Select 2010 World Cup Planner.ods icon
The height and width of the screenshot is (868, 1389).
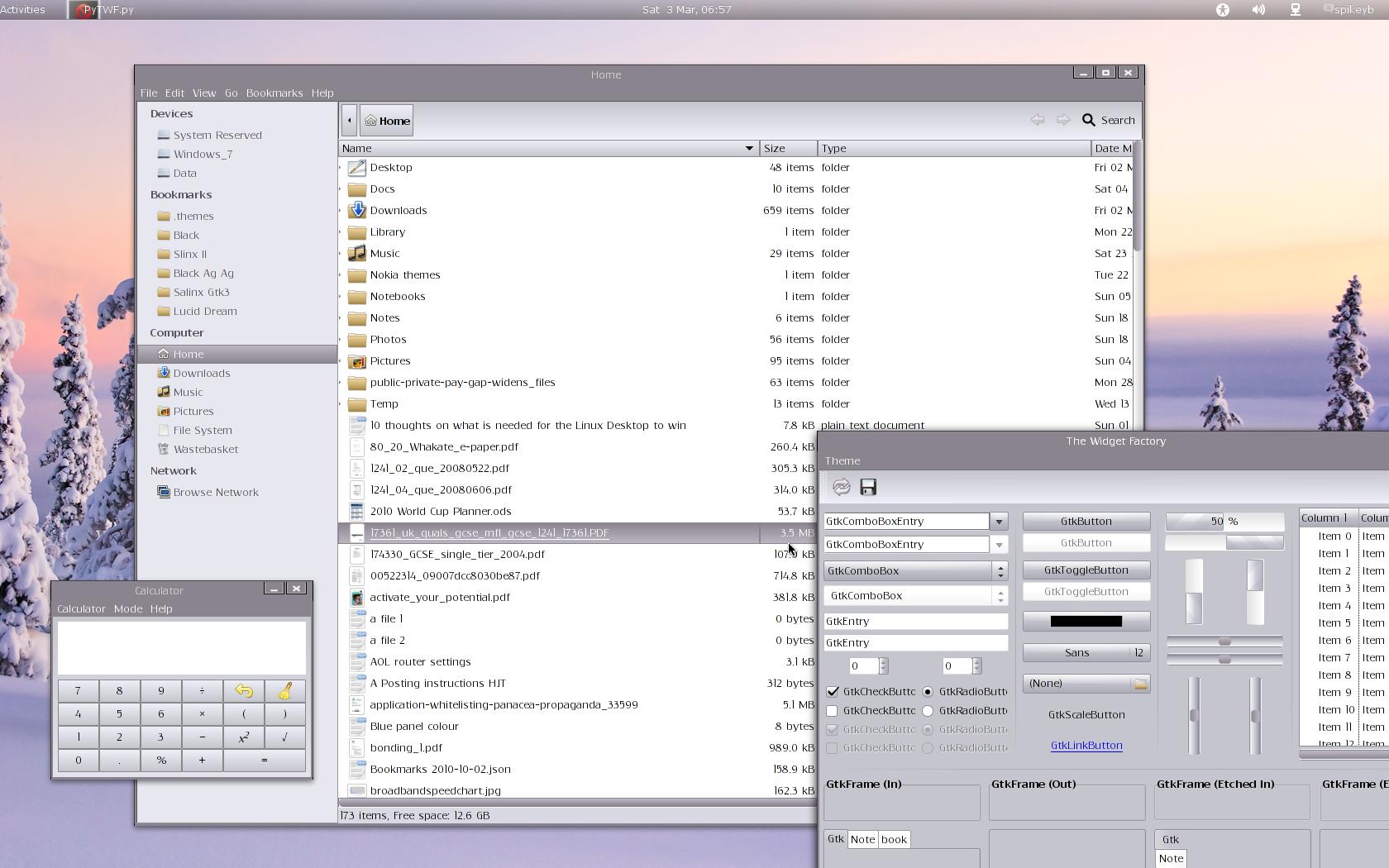[357, 511]
